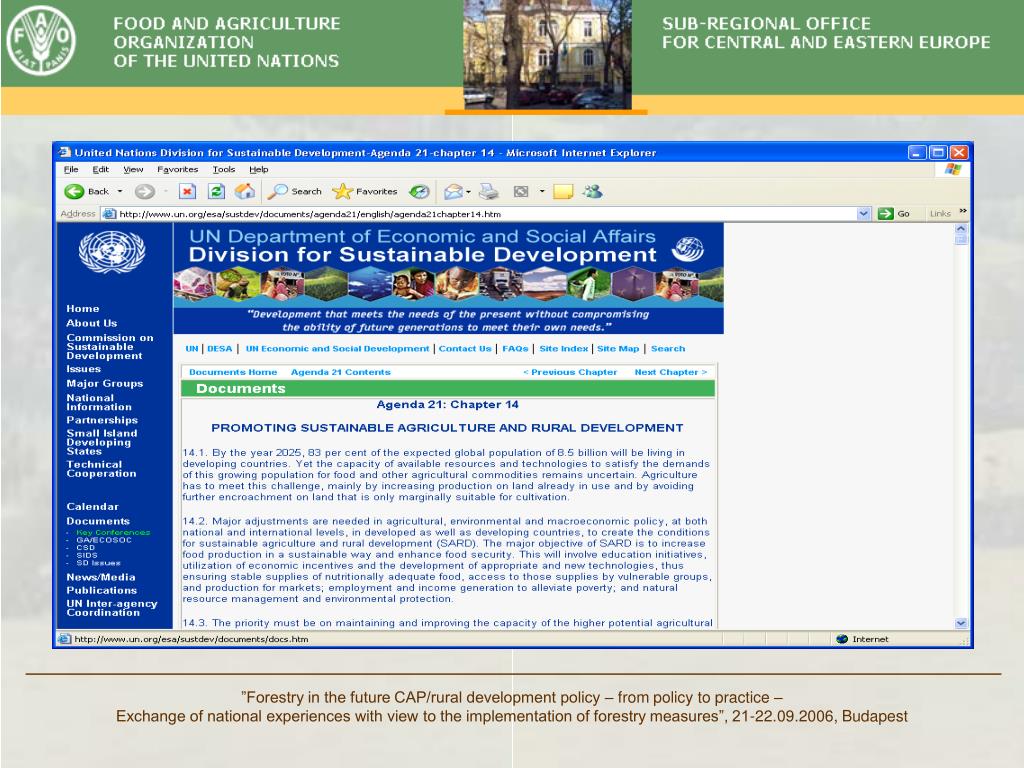Click inside the Address URL field
The width and height of the screenshot is (1024, 768).
487,214
